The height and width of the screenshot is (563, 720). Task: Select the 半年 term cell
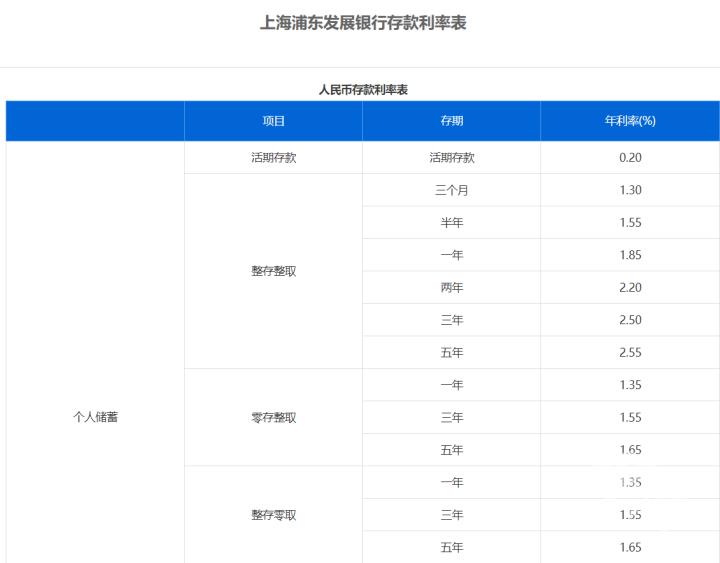451,223
